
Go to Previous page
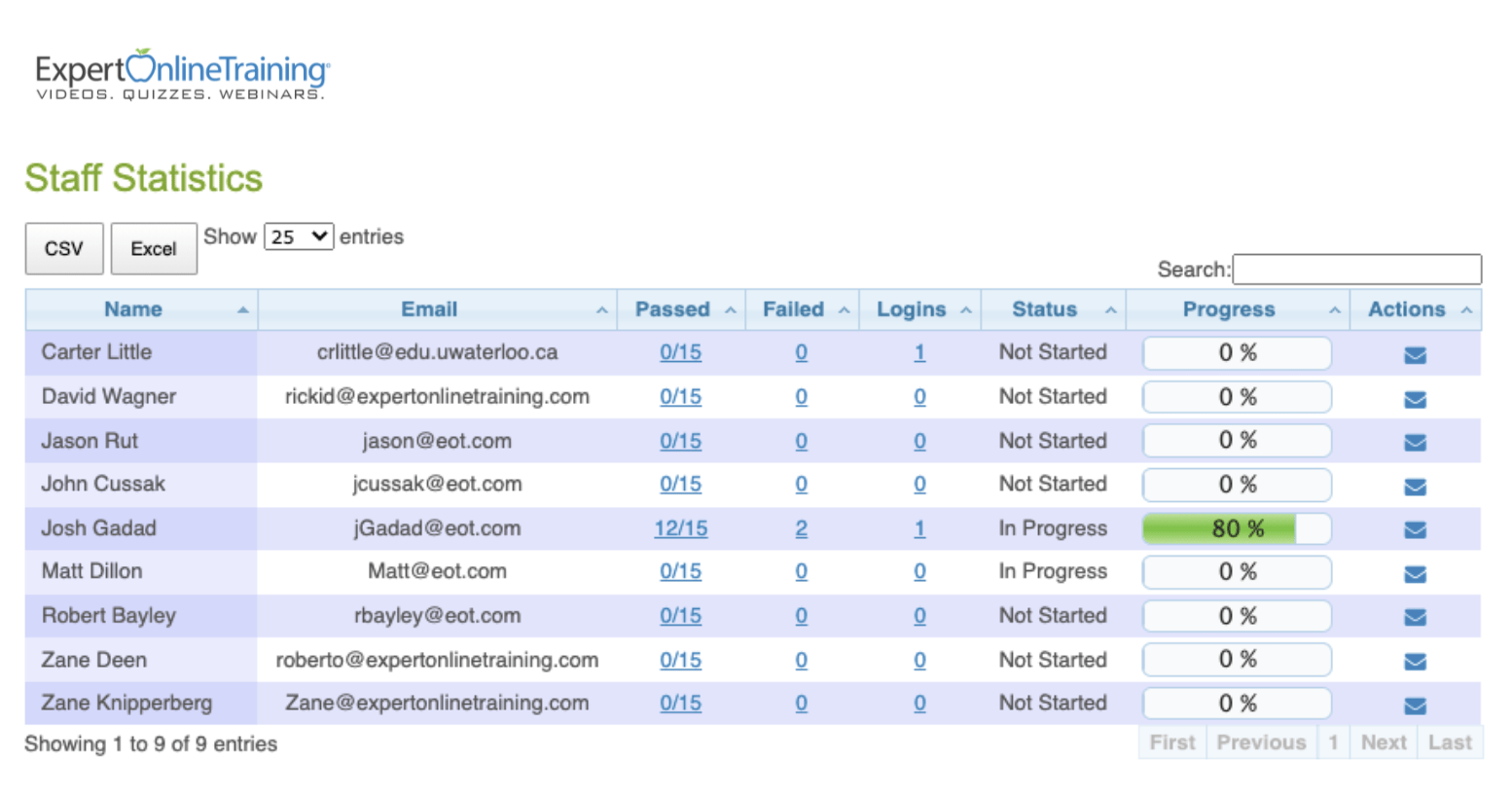pos(1261,742)
